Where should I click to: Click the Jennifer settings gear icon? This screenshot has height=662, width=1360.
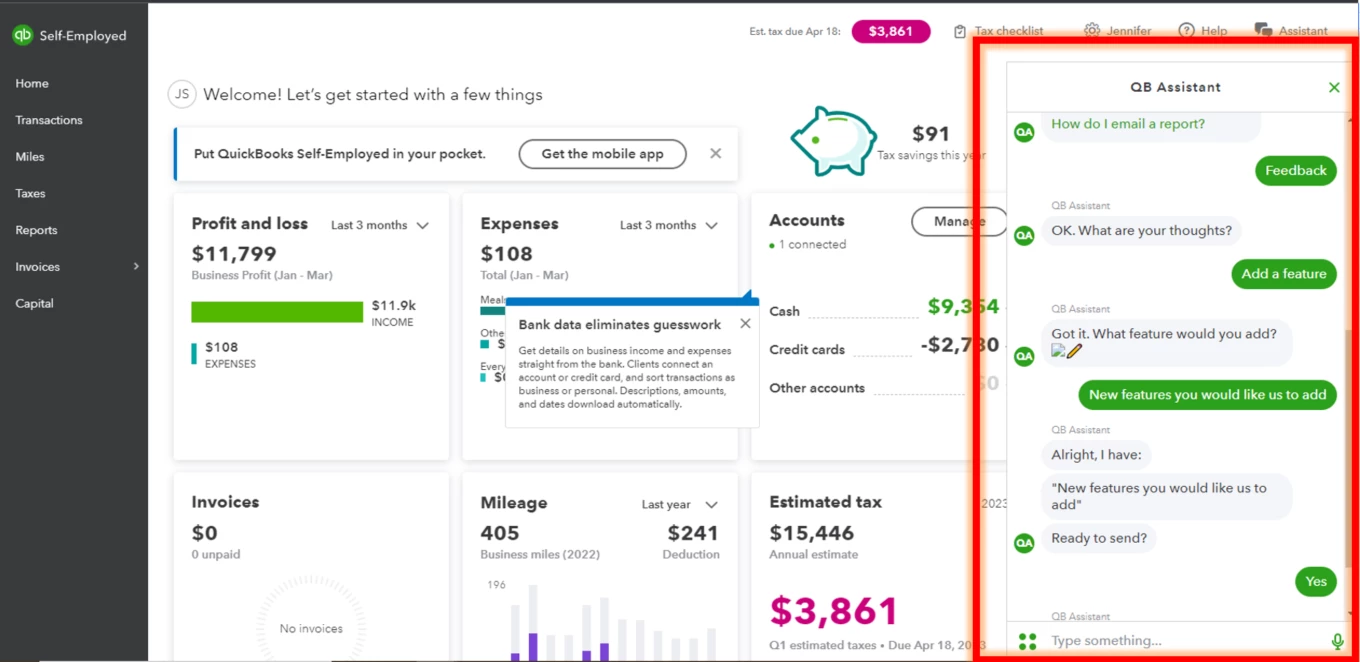1092,31
